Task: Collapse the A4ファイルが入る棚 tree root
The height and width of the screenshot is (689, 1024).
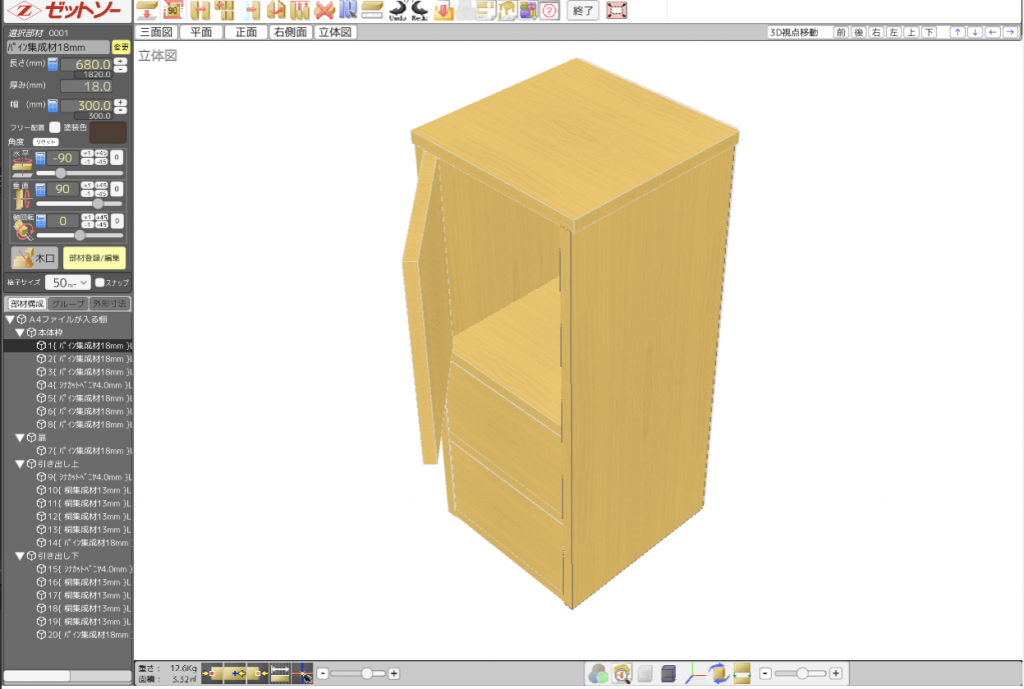Action: [10, 319]
